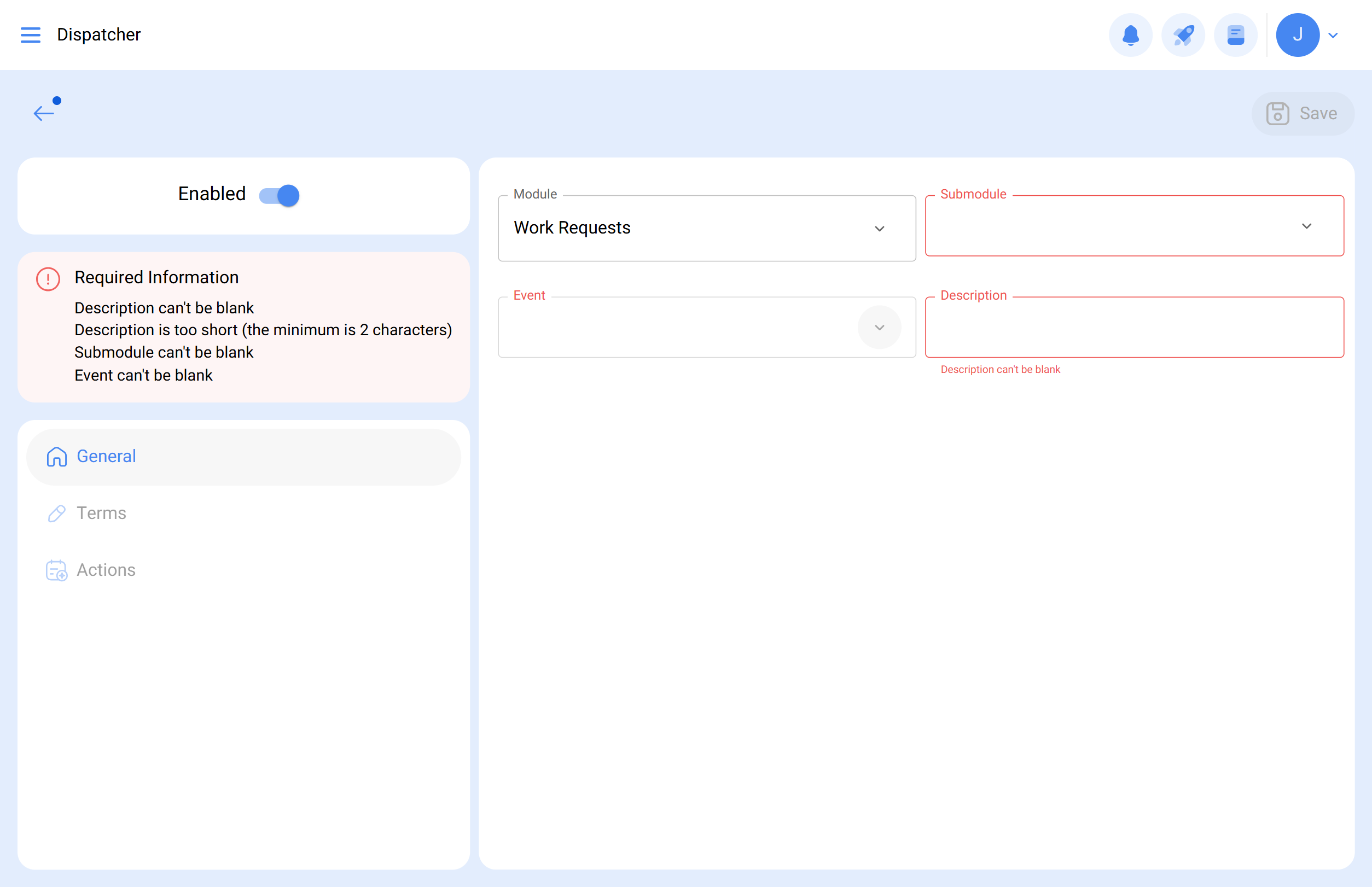
Task: Click into the Description text field
Action: (1133, 328)
